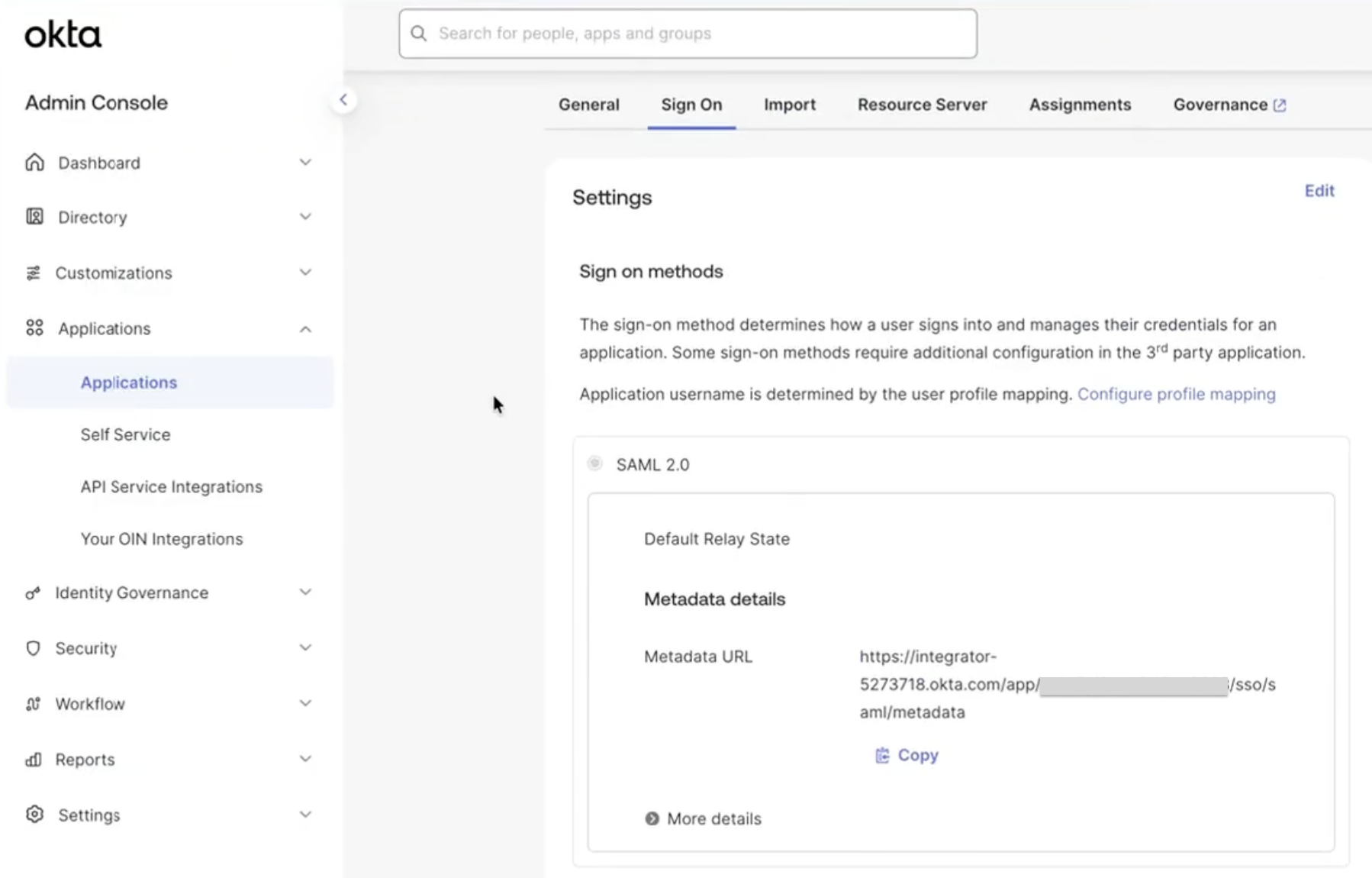
Task: Expand the Workflow menu chevron
Action: pos(305,704)
